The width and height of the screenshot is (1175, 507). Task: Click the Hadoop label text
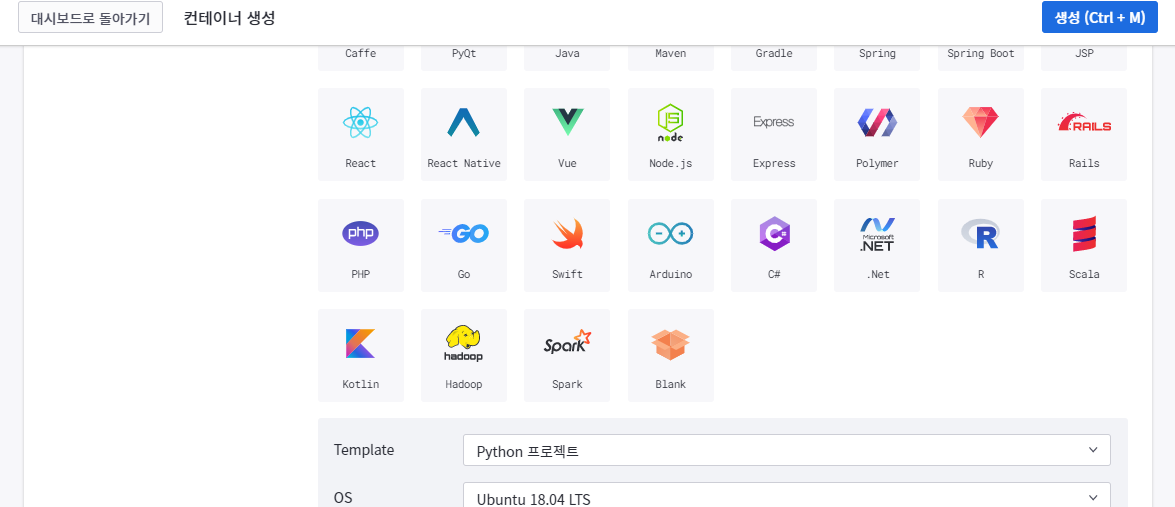tap(464, 384)
